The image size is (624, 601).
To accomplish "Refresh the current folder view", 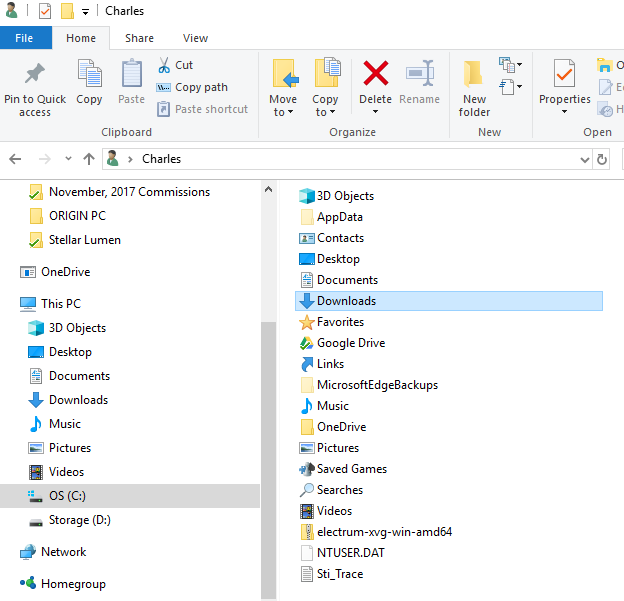I will (602, 160).
